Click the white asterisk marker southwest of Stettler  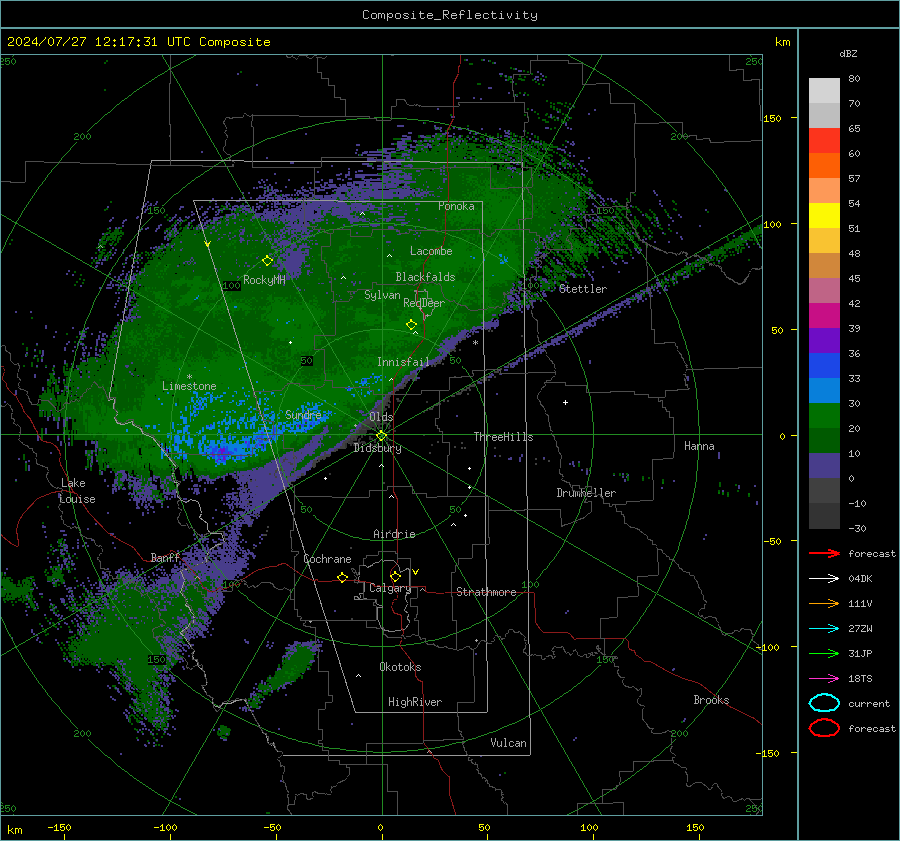click(x=475, y=343)
